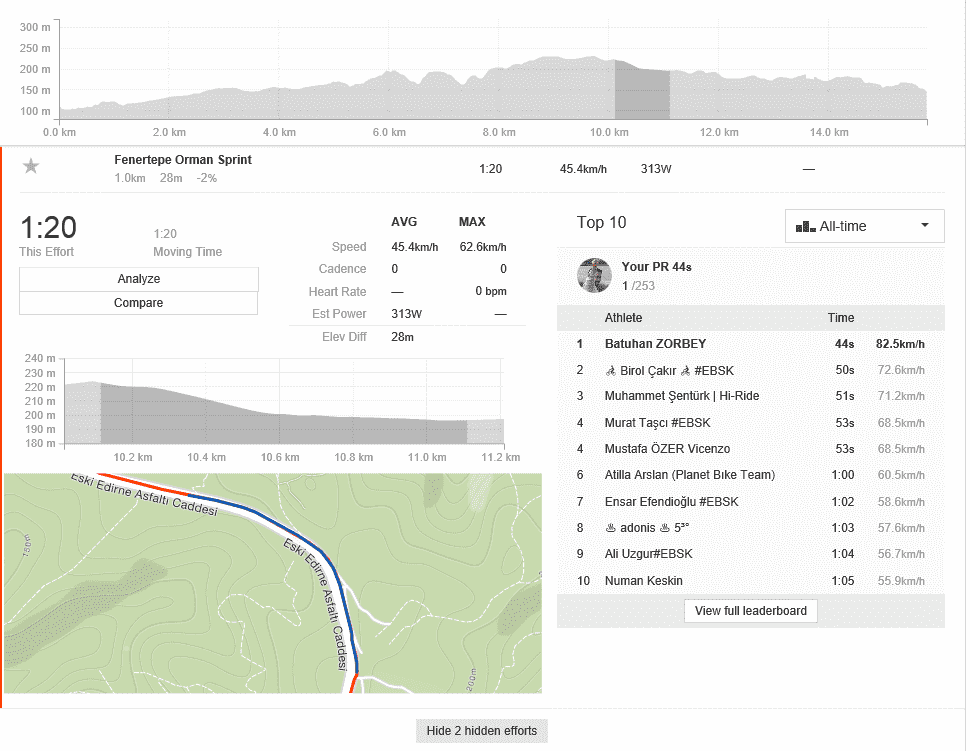Click highlighted segment on top elevation chart
This screenshot has width=970, height=751.
tap(641, 93)
